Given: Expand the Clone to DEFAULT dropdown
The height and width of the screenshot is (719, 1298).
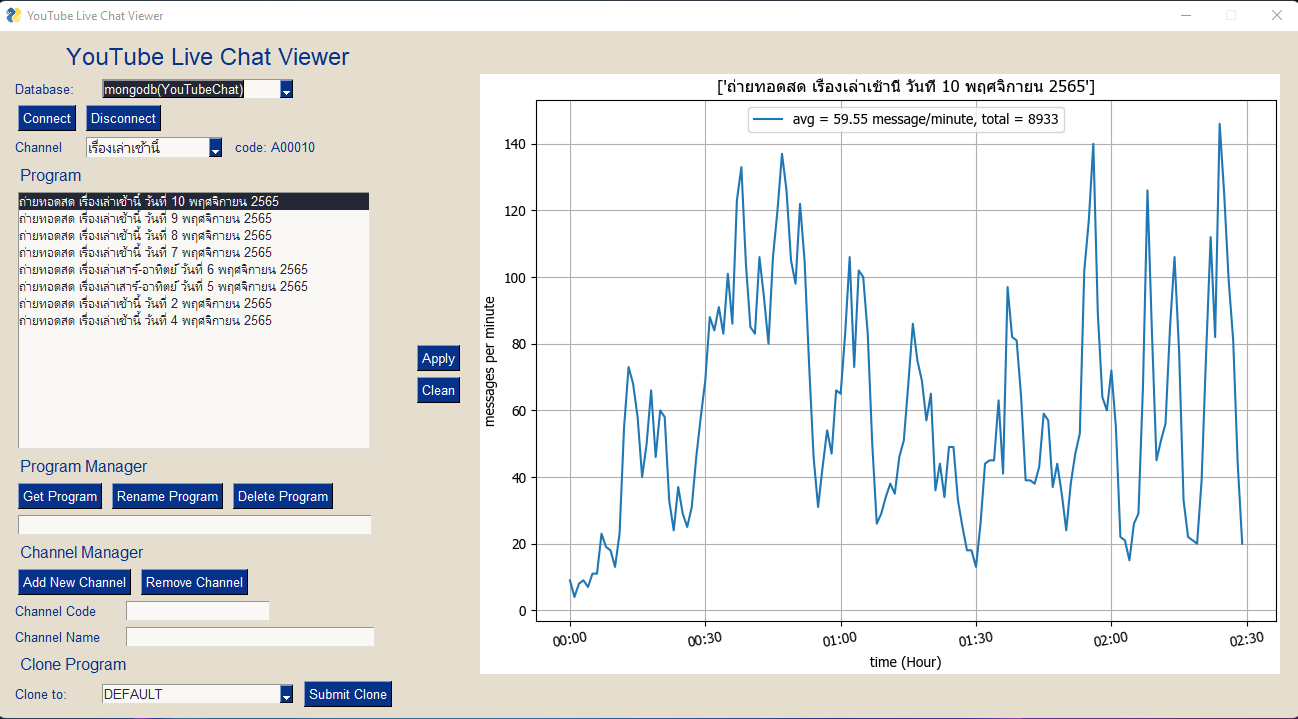Looking at the screenshot, I should [x=286, y=693].
